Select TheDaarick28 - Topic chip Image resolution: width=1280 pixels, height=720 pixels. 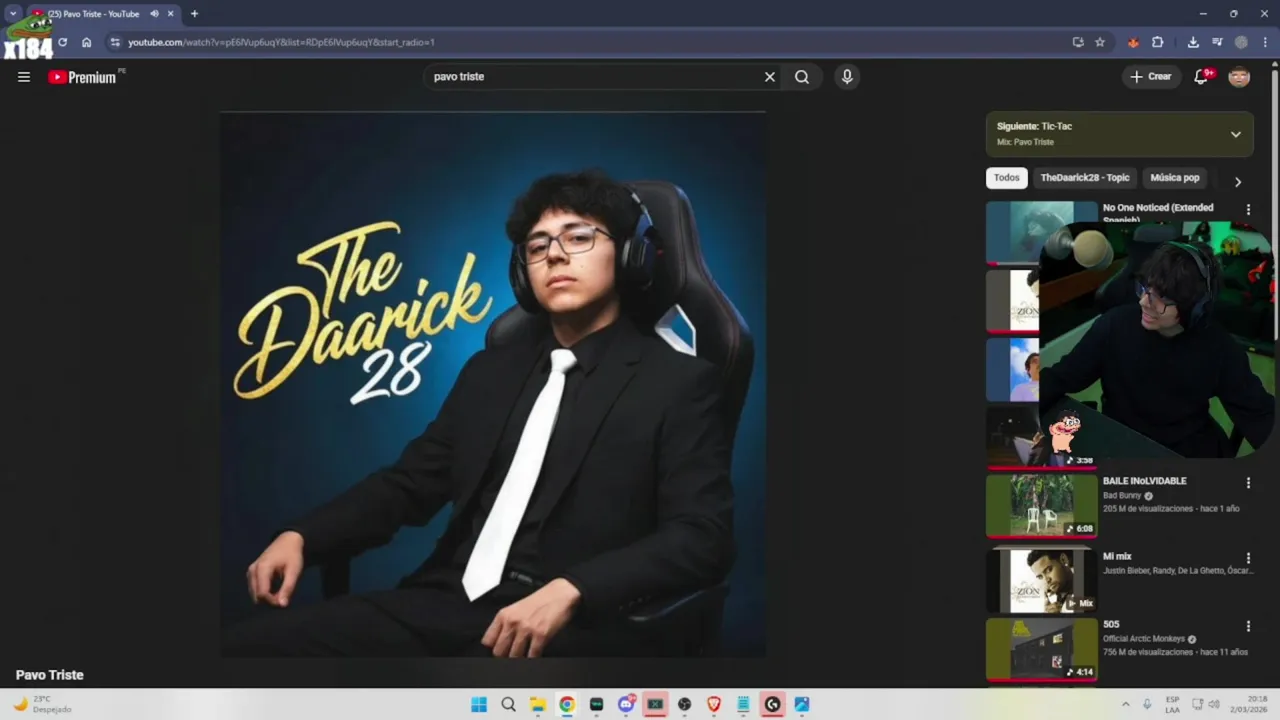pos(1085,178)
